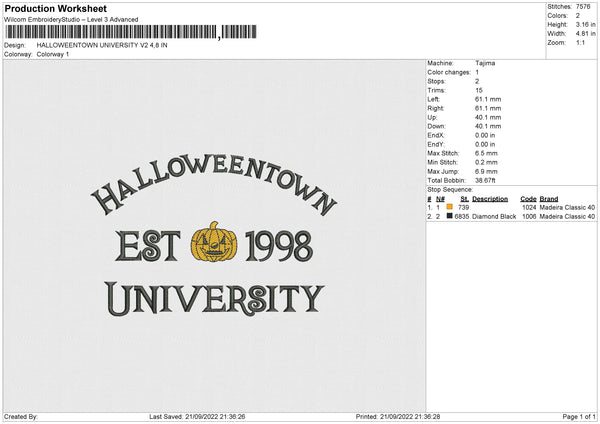Select the Width value "4.81 in"
600x424 pixels.
tap(585, 34)
